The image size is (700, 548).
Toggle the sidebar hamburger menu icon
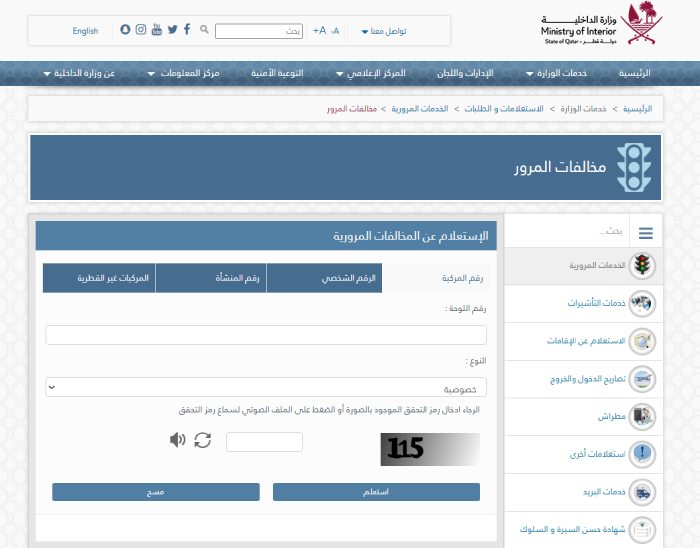pyautogui.click(x=646, y=232)
